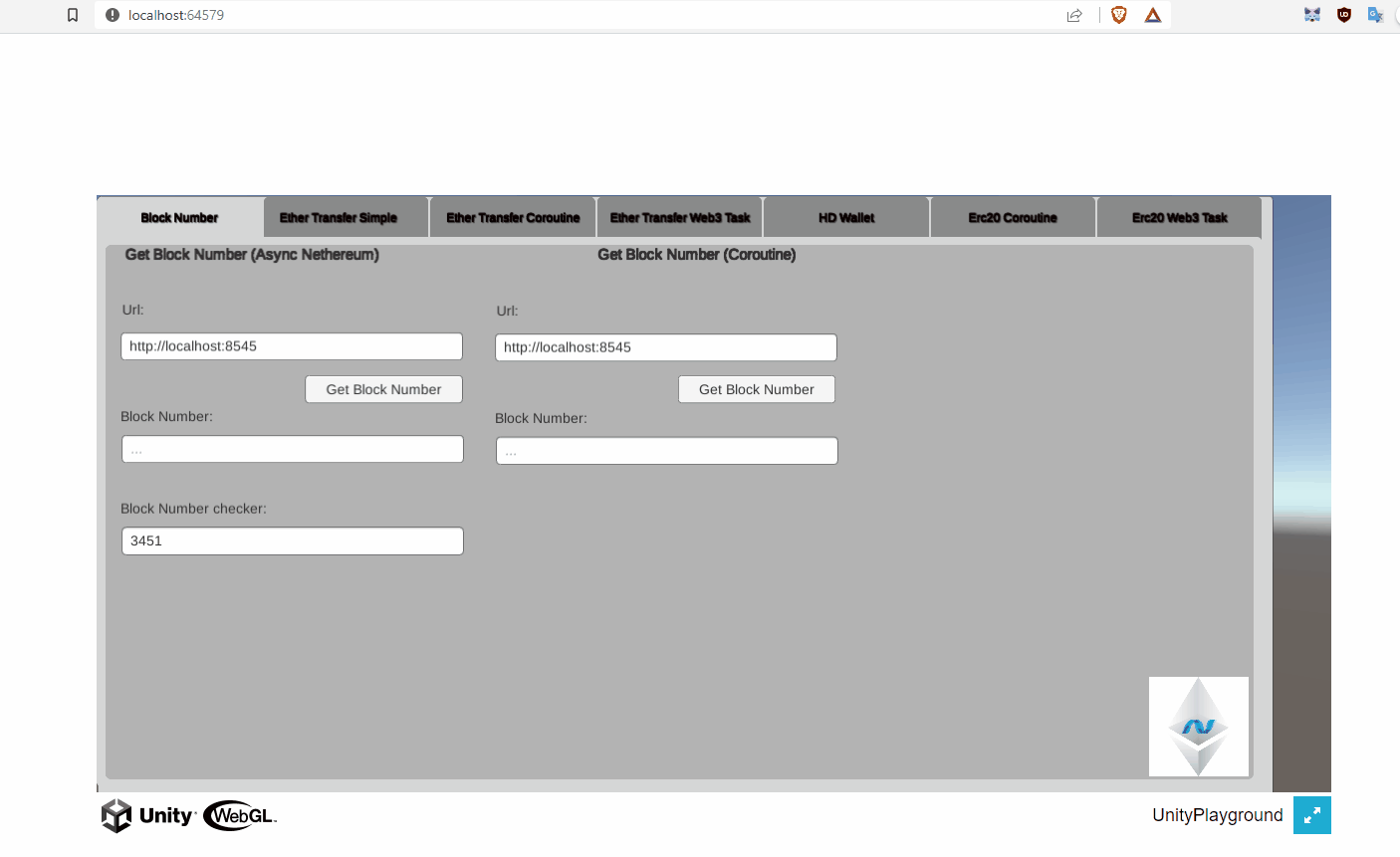
Task: Switch to Ether Transfer Simple tab
Action: (346, 217)
